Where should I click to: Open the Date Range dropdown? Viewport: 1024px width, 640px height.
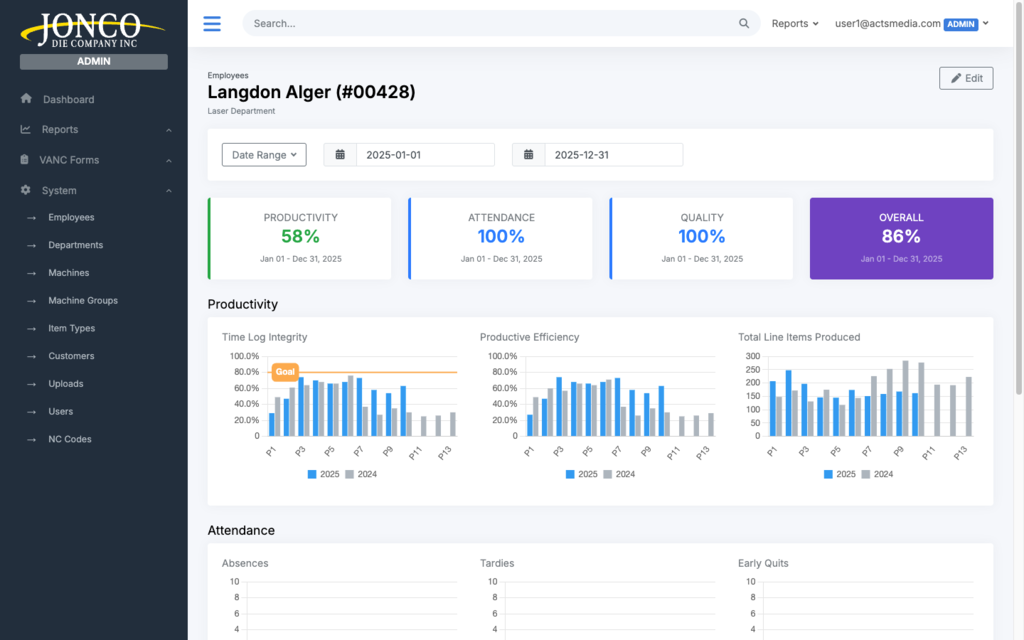coord(264,155)
